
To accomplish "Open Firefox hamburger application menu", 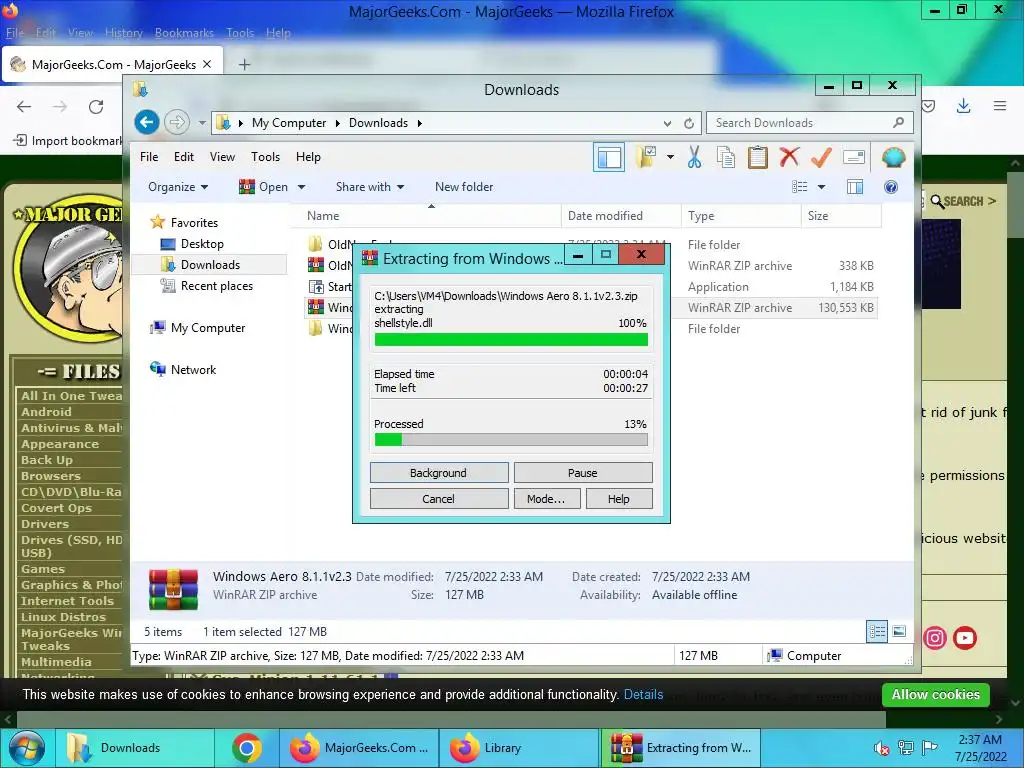I will (x=1000, y=106).
